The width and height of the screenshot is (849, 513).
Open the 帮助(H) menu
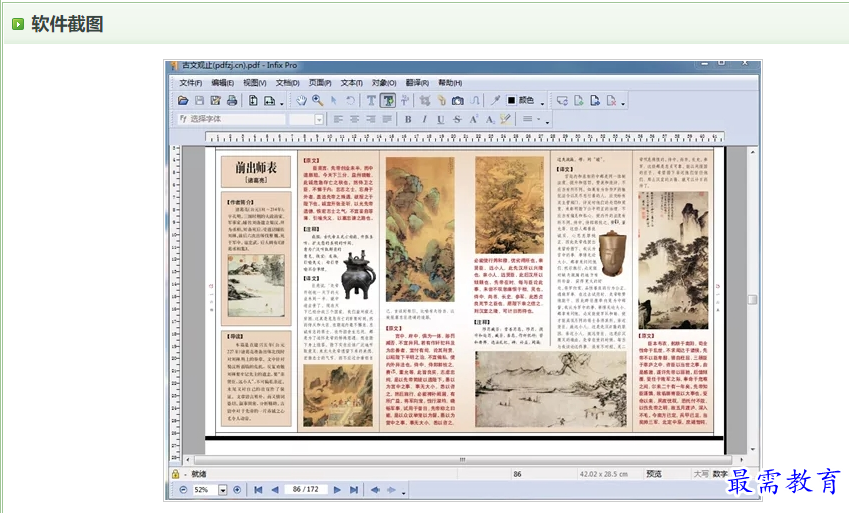click(x=450, y=83)
